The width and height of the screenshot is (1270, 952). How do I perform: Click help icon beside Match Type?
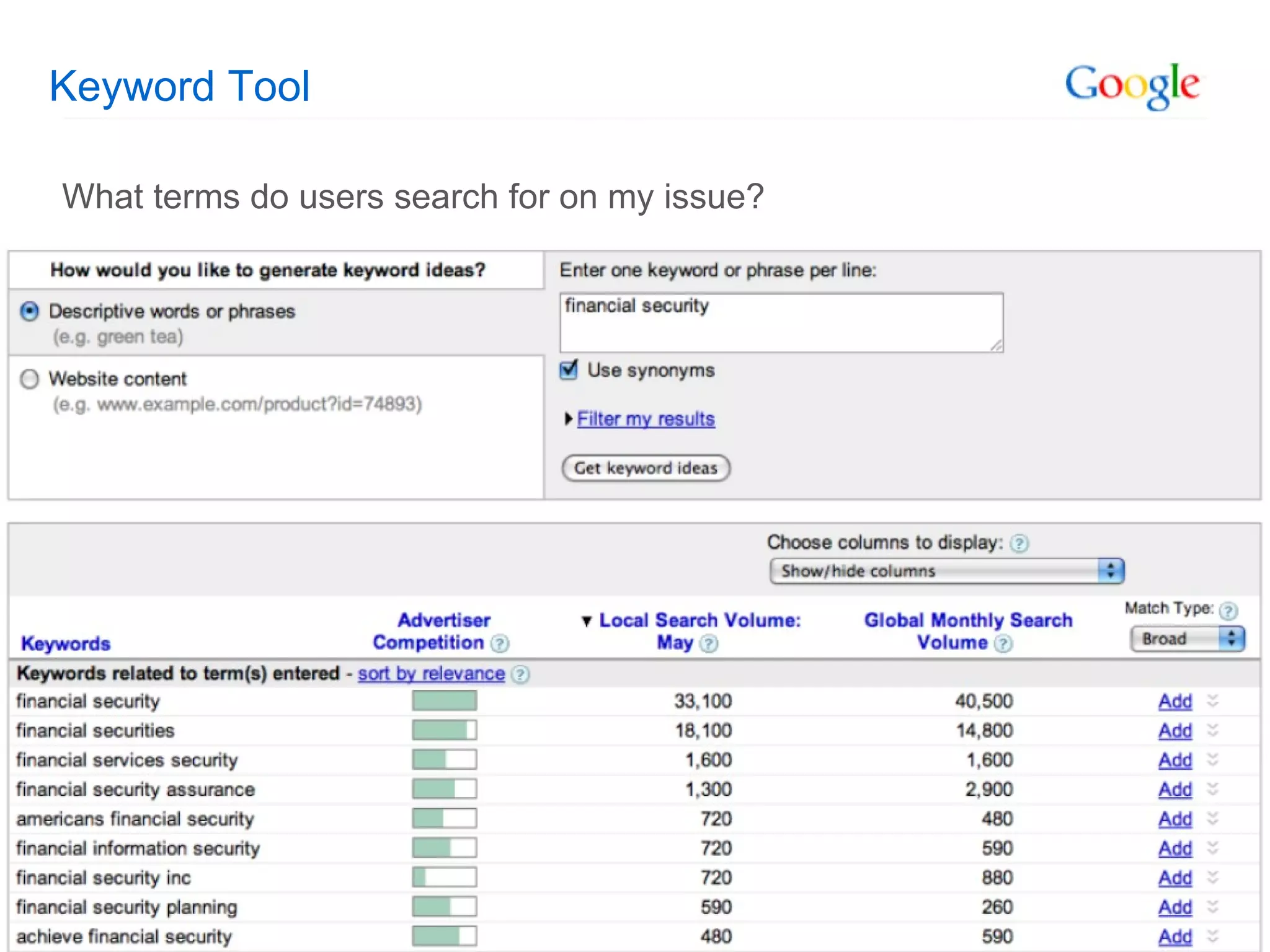click(x=1228, y=611)
